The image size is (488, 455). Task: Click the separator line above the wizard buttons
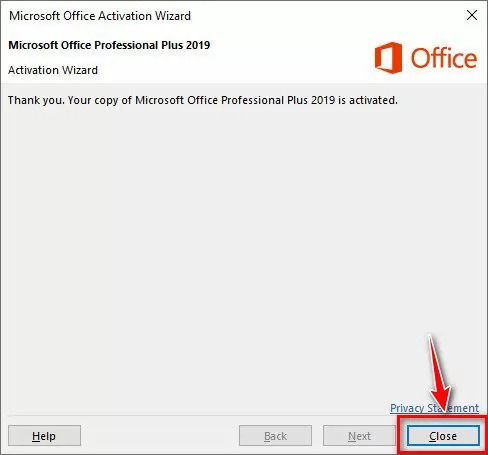(x=200, y=416)
